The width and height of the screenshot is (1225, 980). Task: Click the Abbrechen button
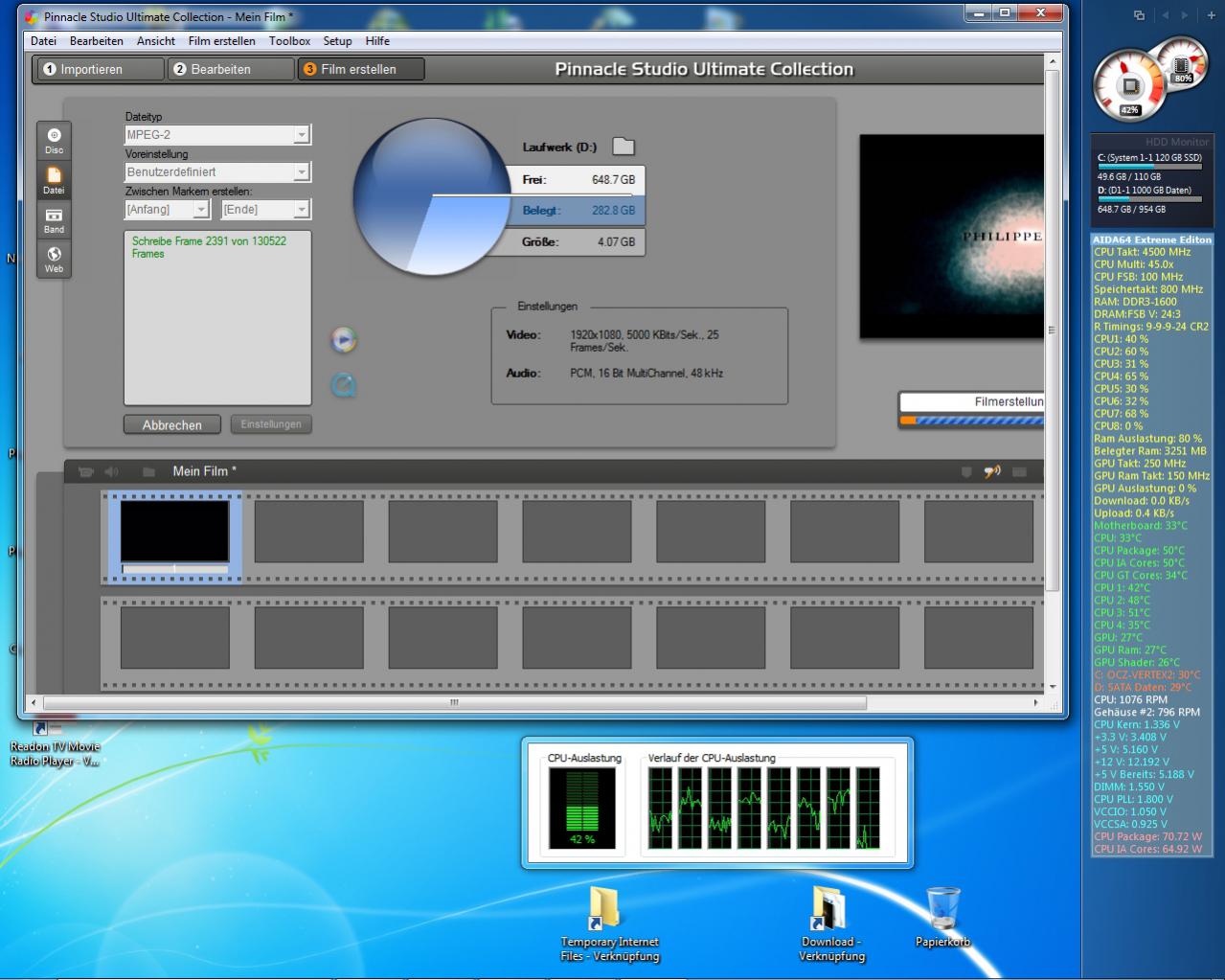pos(172,424)
